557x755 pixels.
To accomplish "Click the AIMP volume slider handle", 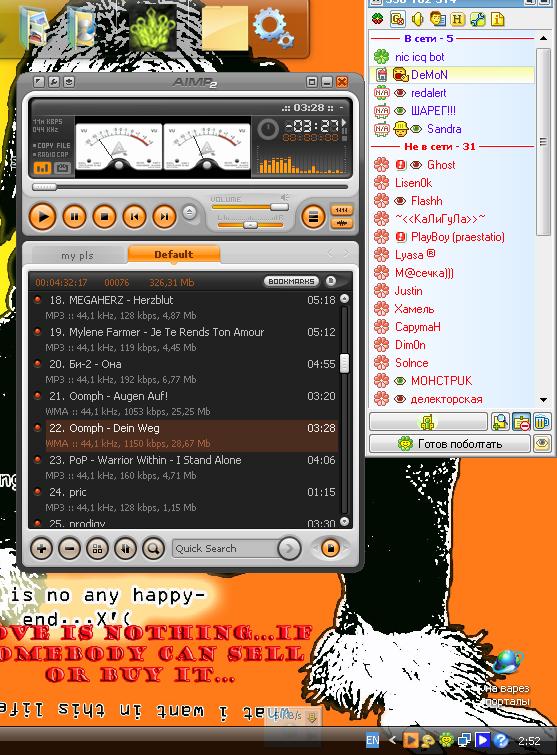I will pos(279,207).
